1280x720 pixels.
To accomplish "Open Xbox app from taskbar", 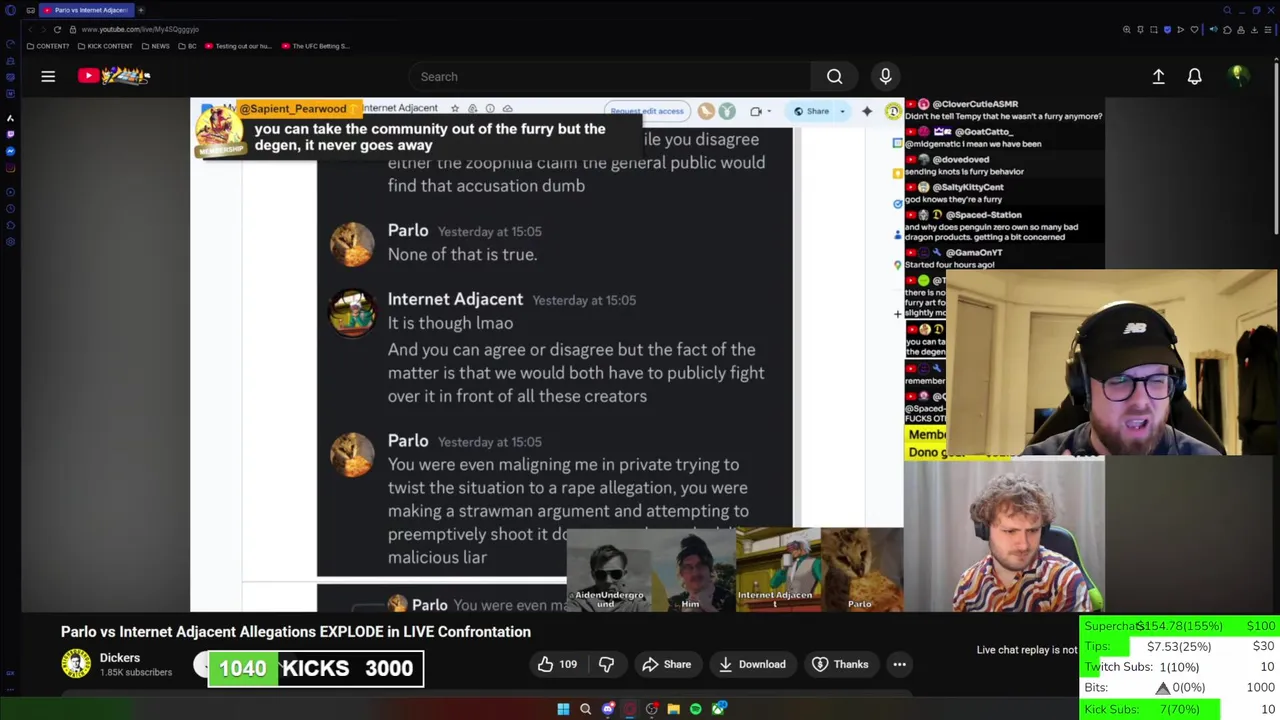I will pos(718,709).
